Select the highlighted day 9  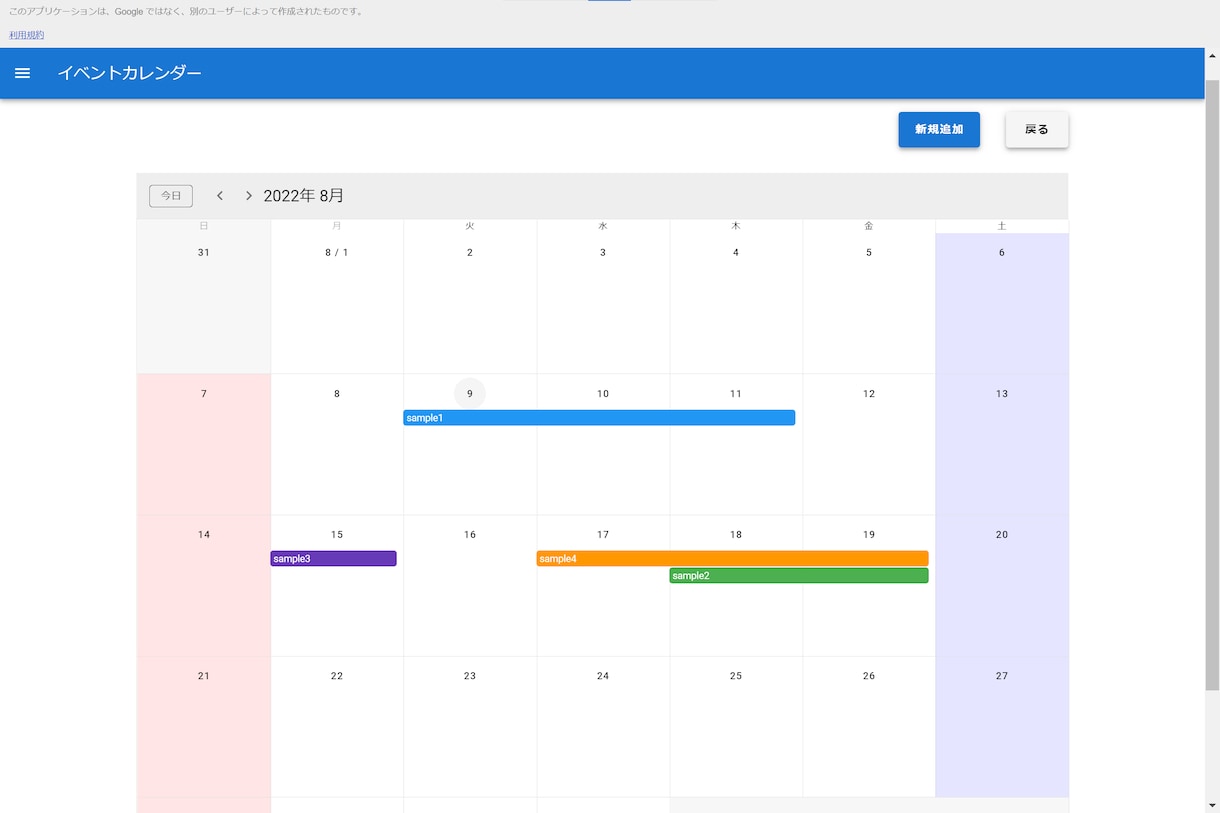pyautogui.click(x=470, y=394)
